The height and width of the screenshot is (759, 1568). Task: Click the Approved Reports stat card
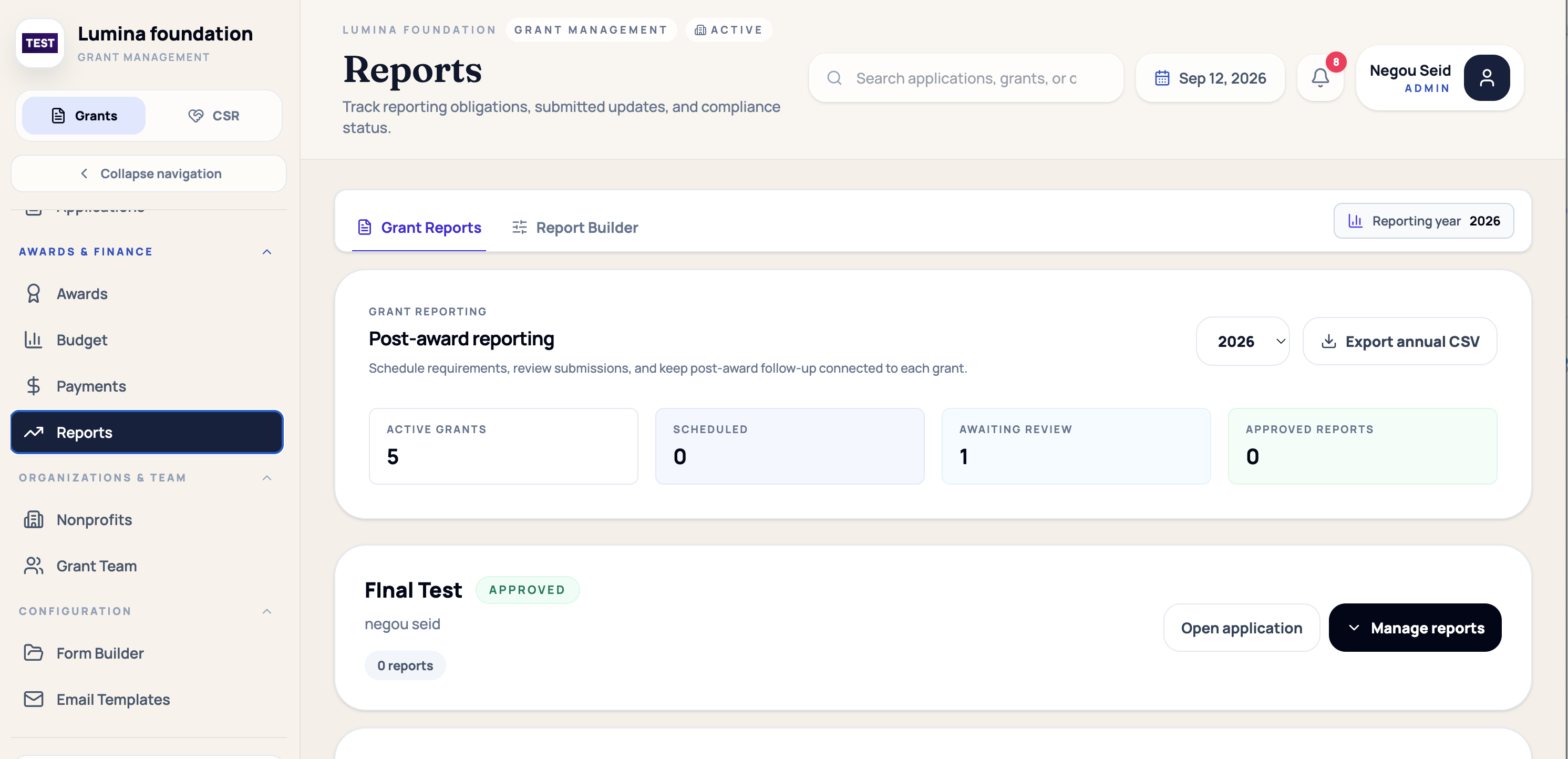point(1362,446)
